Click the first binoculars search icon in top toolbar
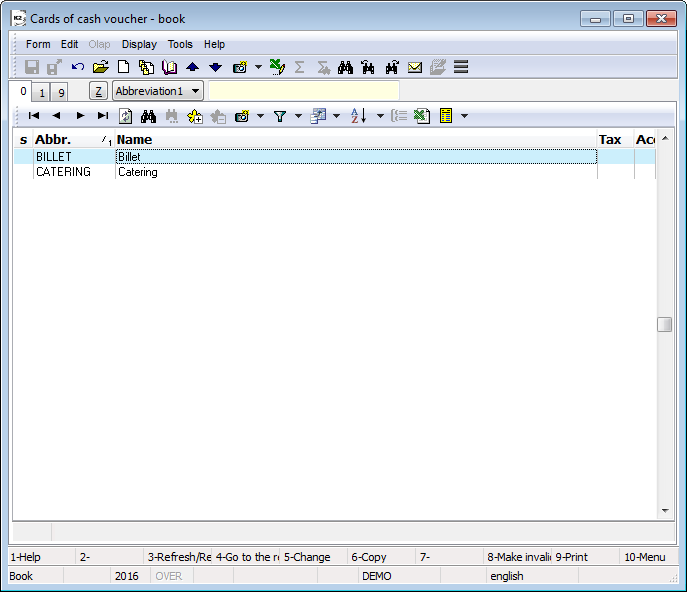This screenshot has height=592, width=687. (x=345, y=67)
